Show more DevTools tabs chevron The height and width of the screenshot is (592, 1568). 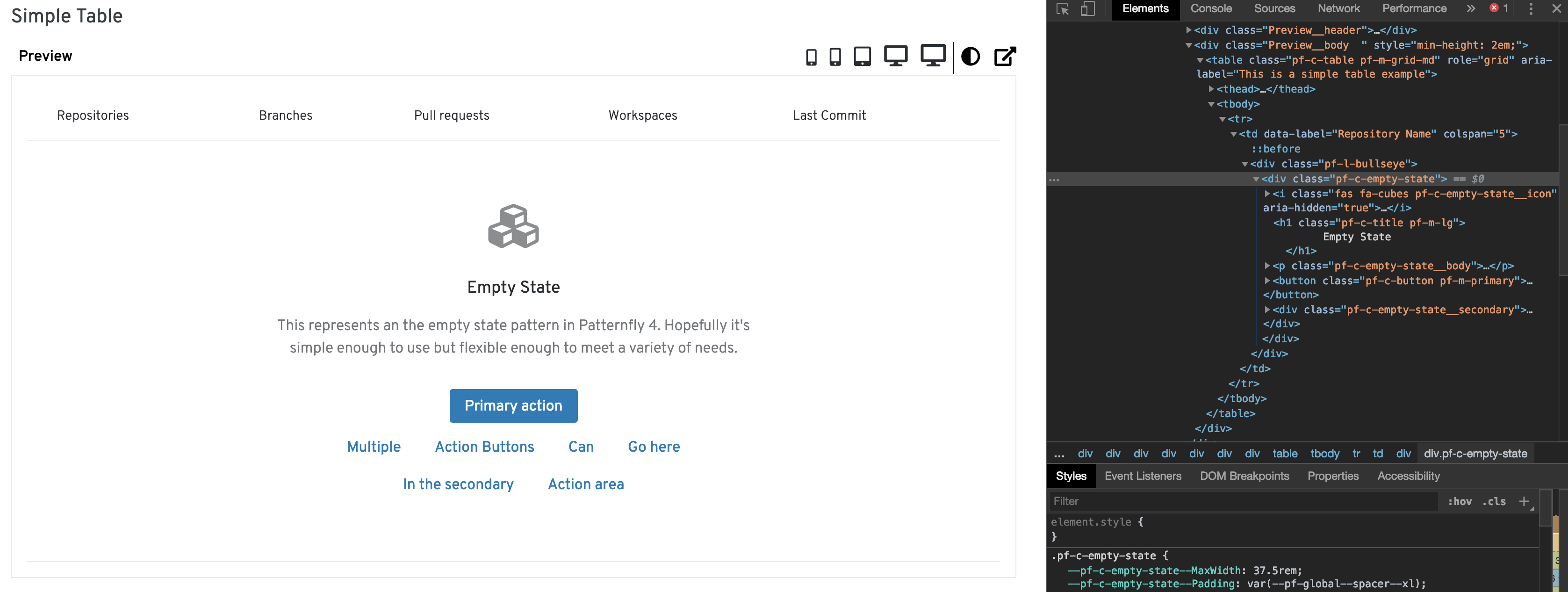tap(1471, 8)
